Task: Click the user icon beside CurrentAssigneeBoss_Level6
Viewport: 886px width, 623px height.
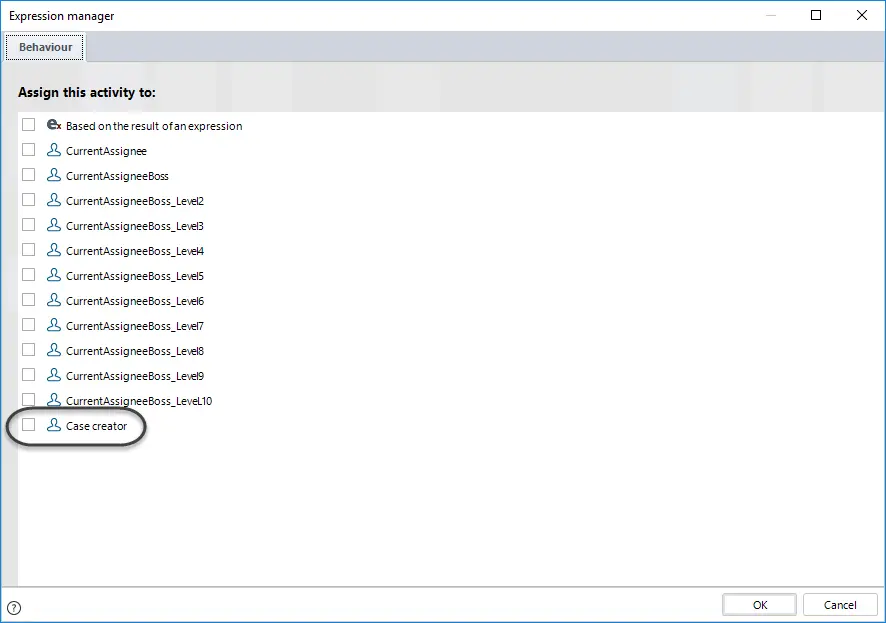Action: (x=54, y=299)
